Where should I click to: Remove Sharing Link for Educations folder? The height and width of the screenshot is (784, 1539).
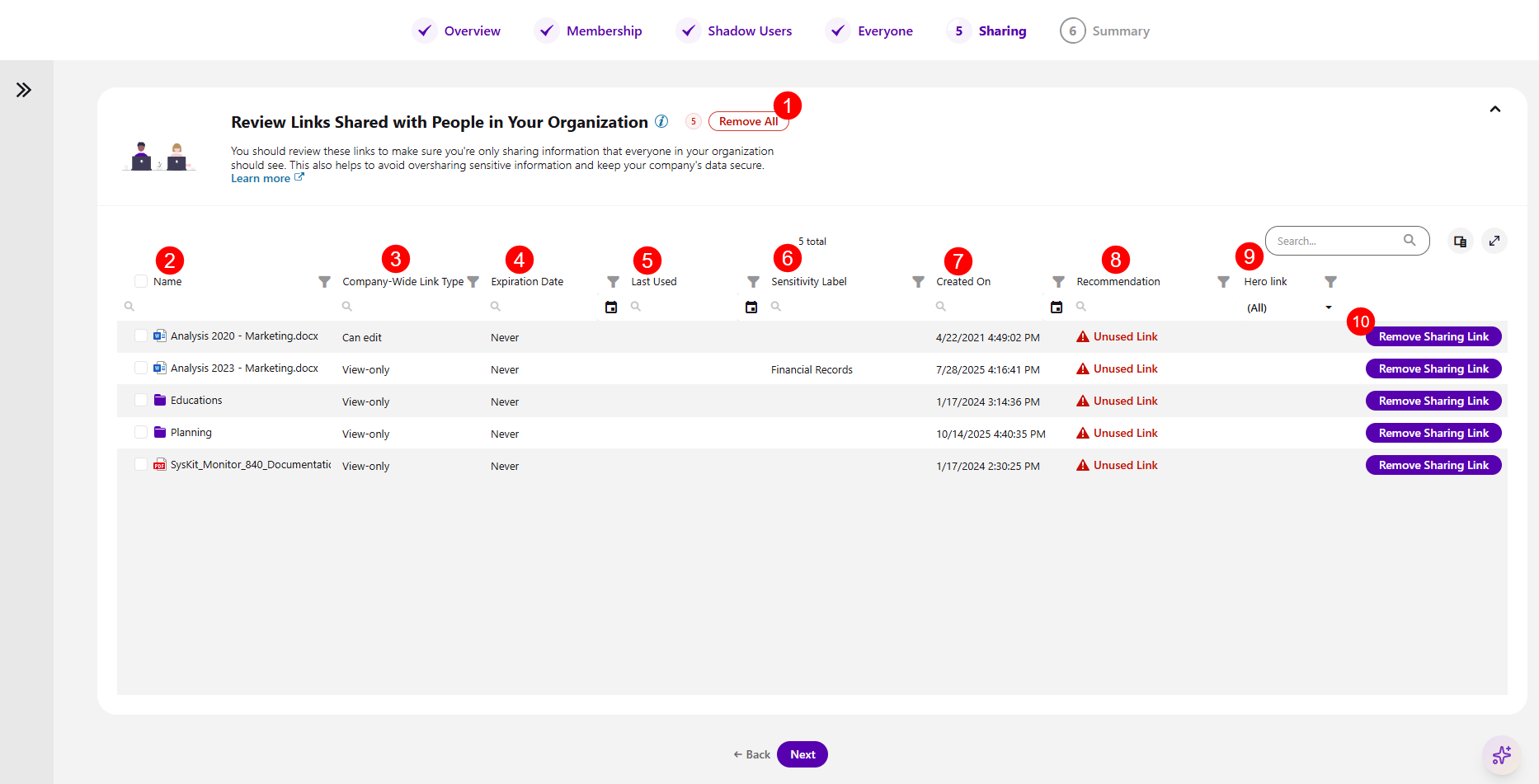[x=1433, y=401]
